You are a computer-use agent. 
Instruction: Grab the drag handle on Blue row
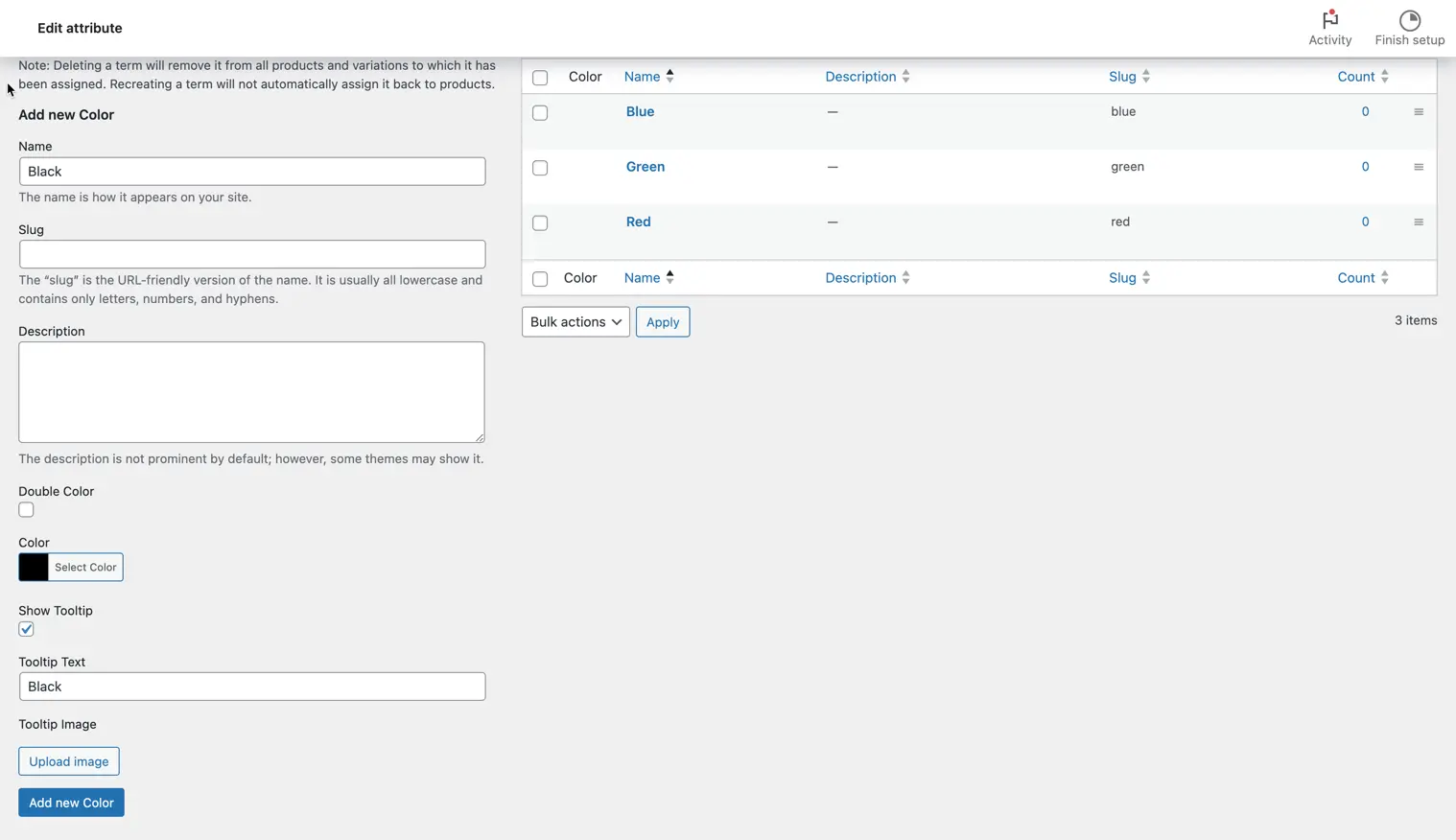coord(1418,112)
